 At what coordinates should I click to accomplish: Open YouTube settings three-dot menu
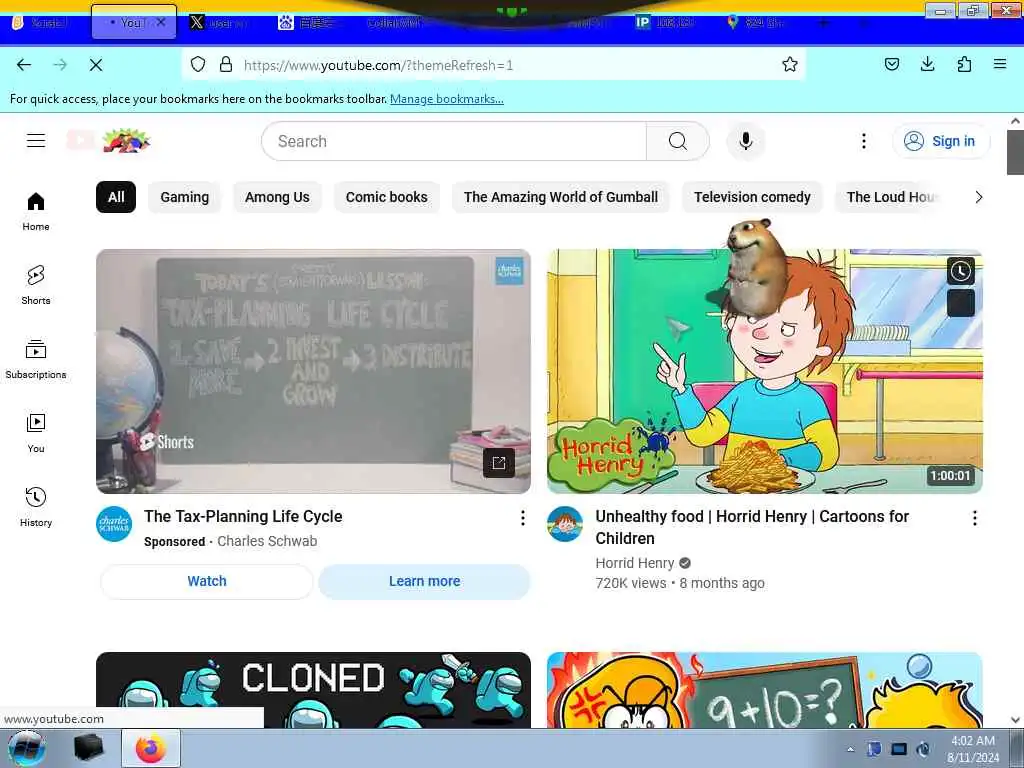863,141
